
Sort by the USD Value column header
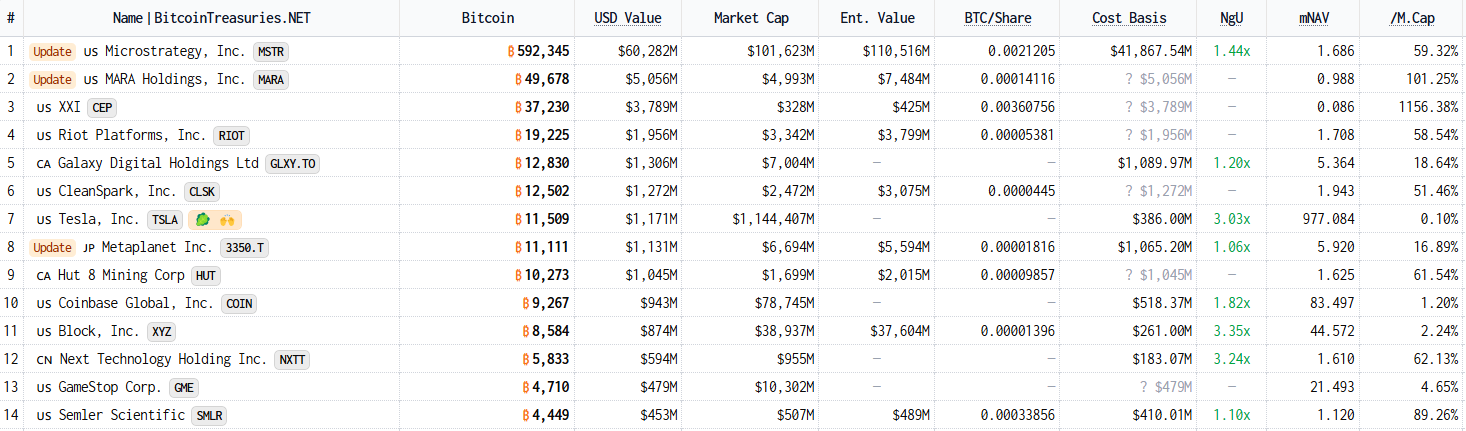pos(627,18)
